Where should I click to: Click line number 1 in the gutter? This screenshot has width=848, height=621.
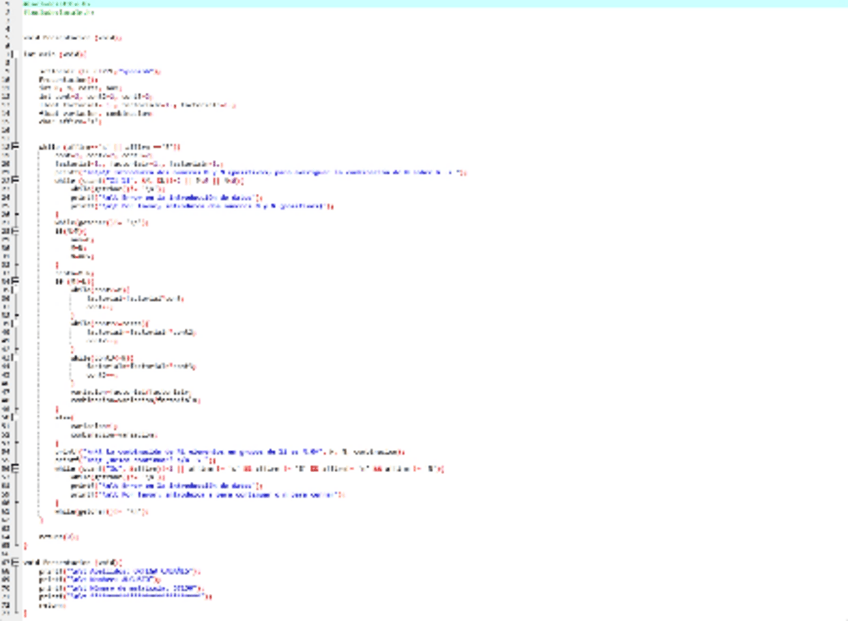pyautogui.click(x=8, y=3)
